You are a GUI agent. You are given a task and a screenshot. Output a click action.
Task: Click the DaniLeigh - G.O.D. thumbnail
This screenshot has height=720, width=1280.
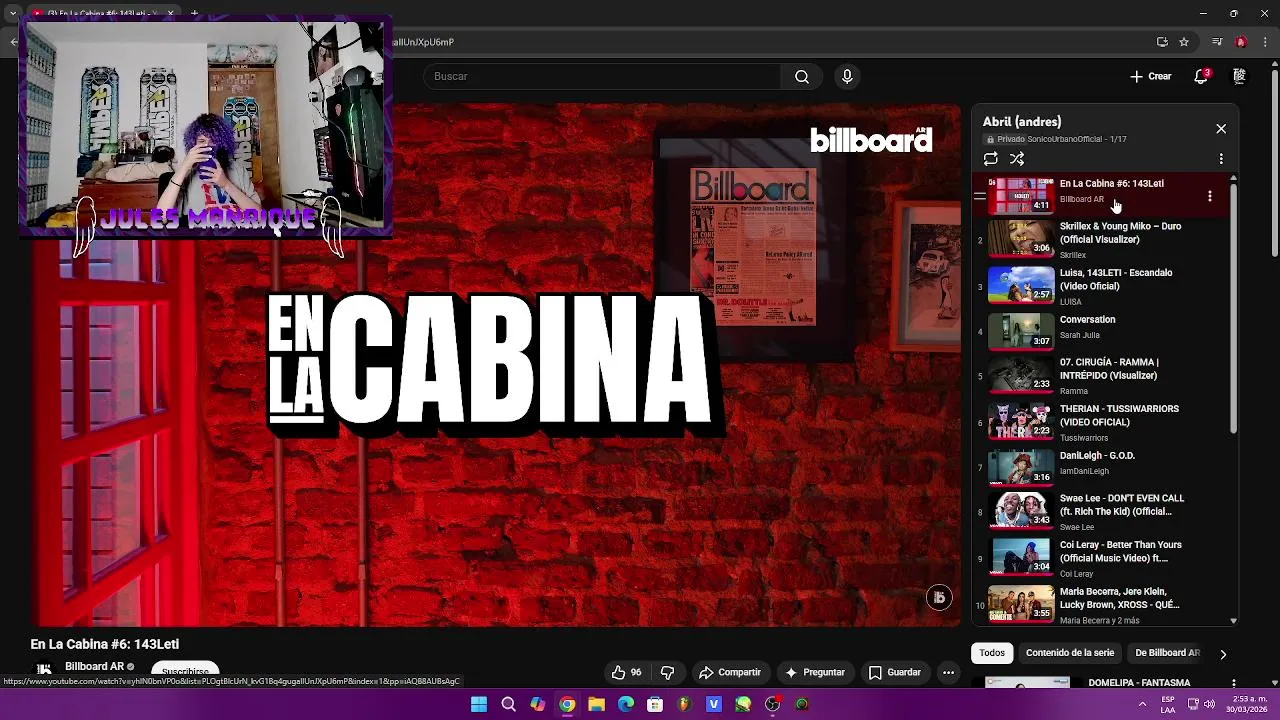(x=1021, y=467)
